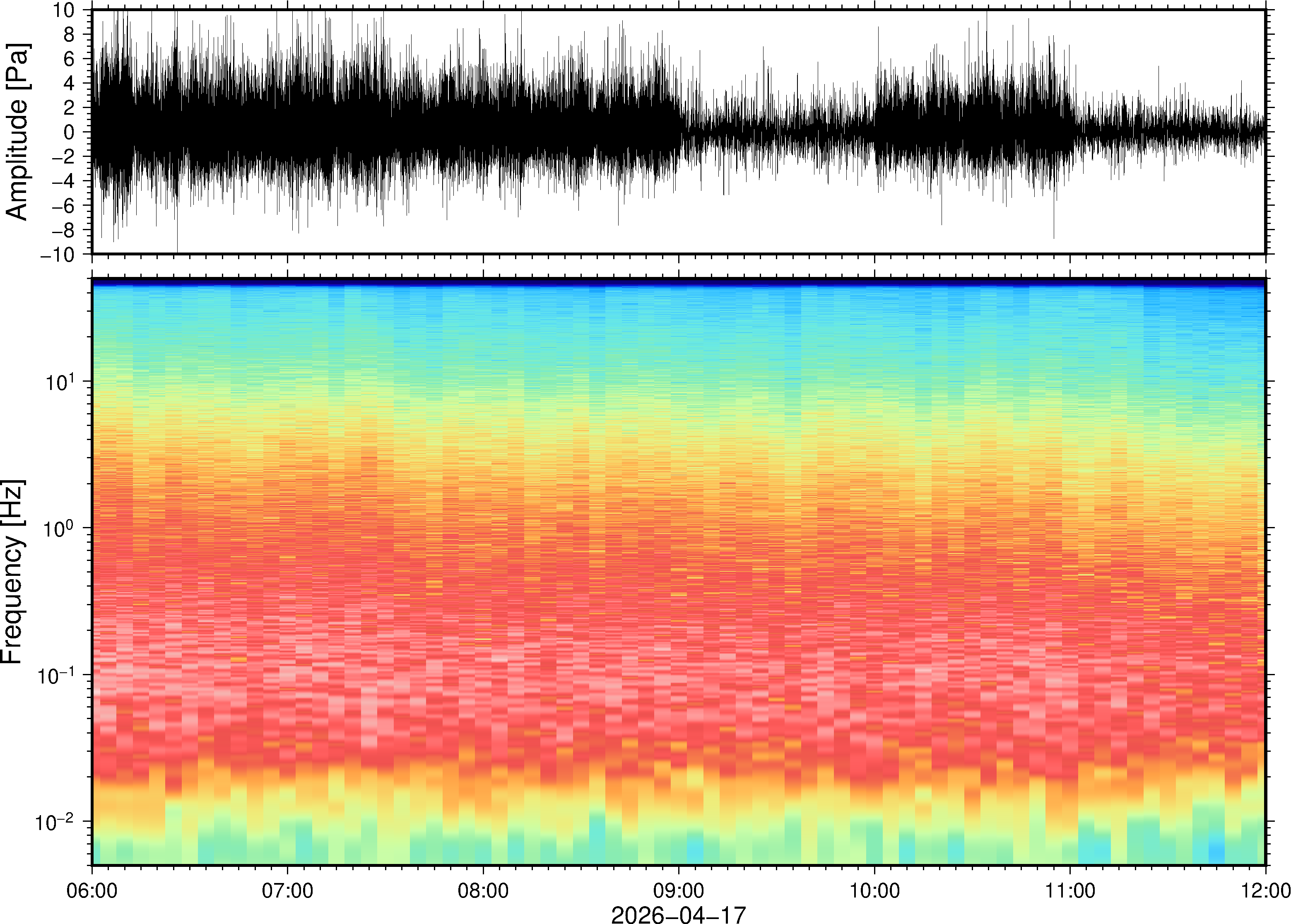
Task: Click the 09:00 time axis label
Action: tap(679, 890)
